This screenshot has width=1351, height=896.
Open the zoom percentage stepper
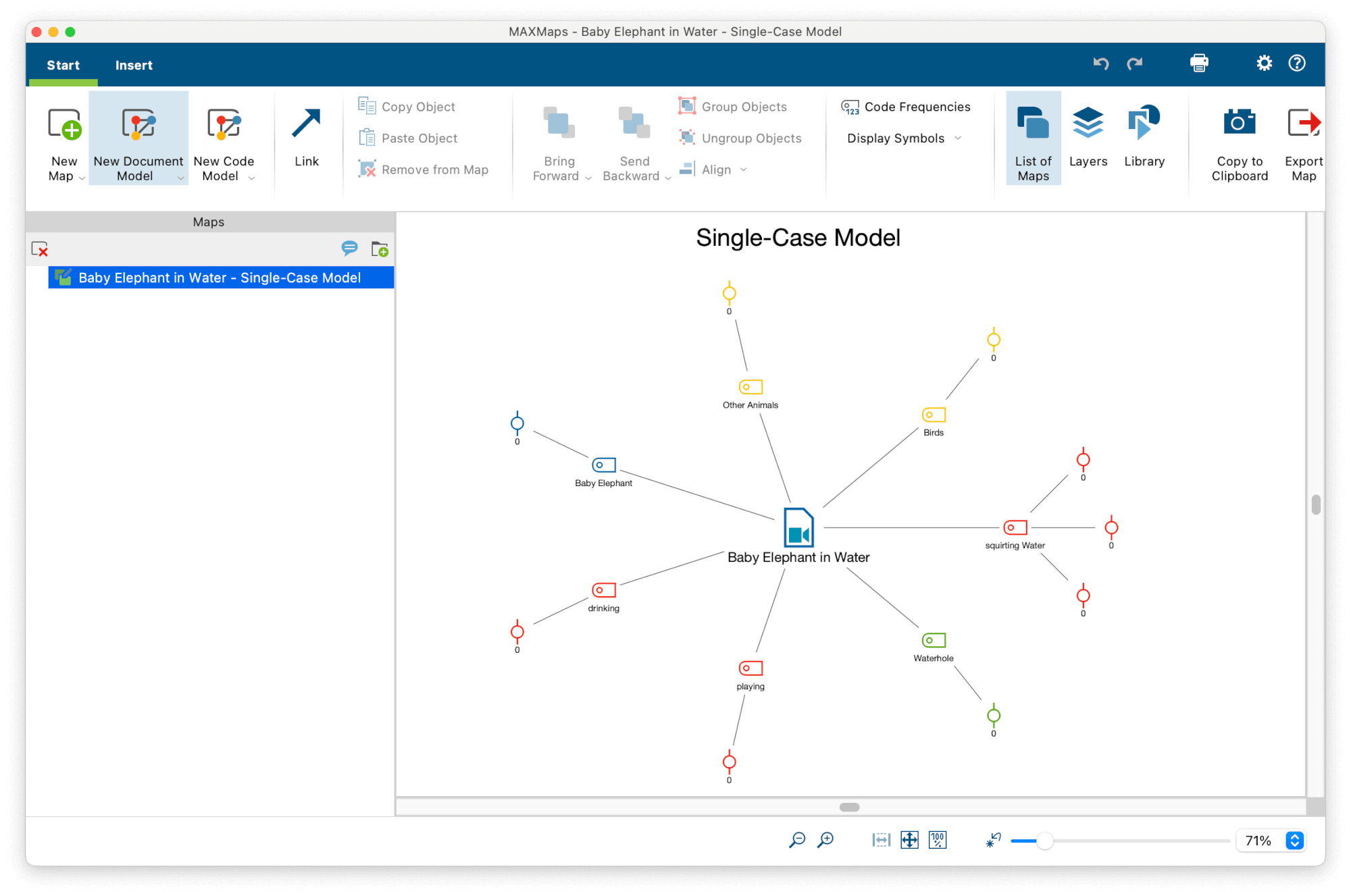pos(1294,840)
